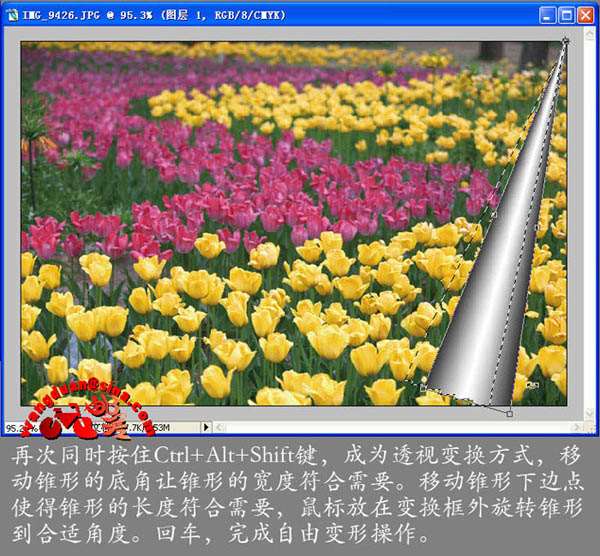Maximize the IMG_9426.JPG document window
The height and width of the screenshot is (556, 600).
[565, 15]
